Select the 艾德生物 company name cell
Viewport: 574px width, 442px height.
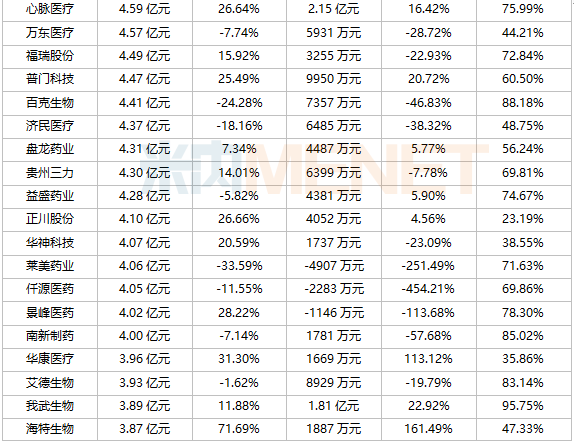coord(50,383)
